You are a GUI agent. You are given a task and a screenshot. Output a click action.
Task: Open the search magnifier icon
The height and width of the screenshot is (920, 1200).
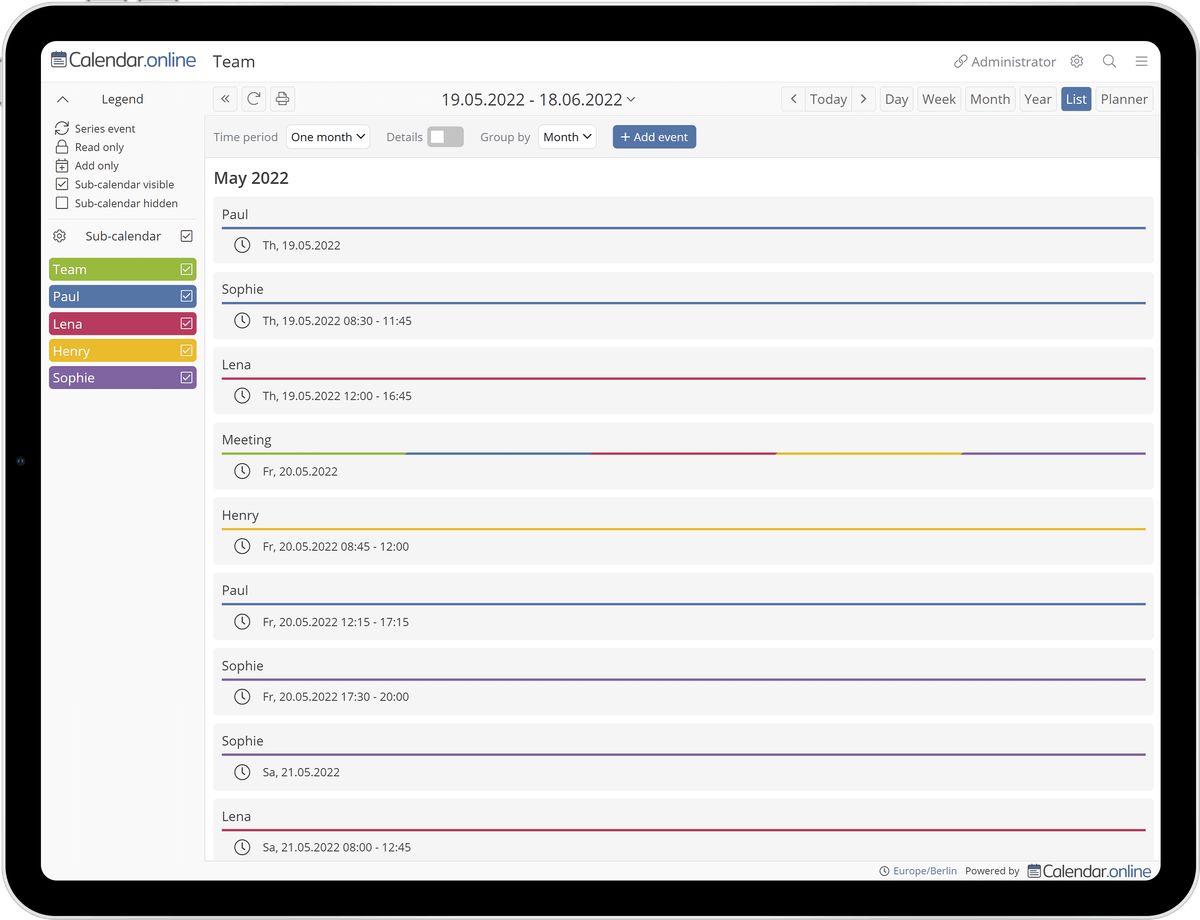pos(1109,62)
